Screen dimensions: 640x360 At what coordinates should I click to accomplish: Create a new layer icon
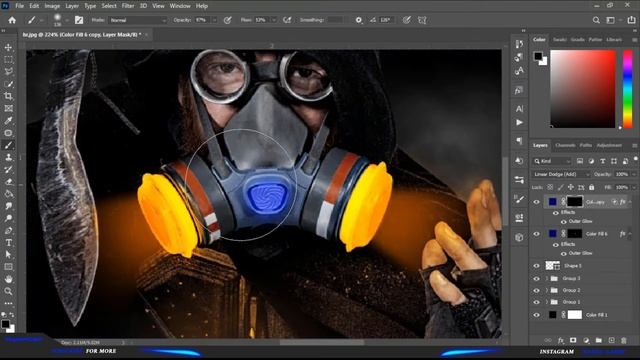(x=611, y=340)
